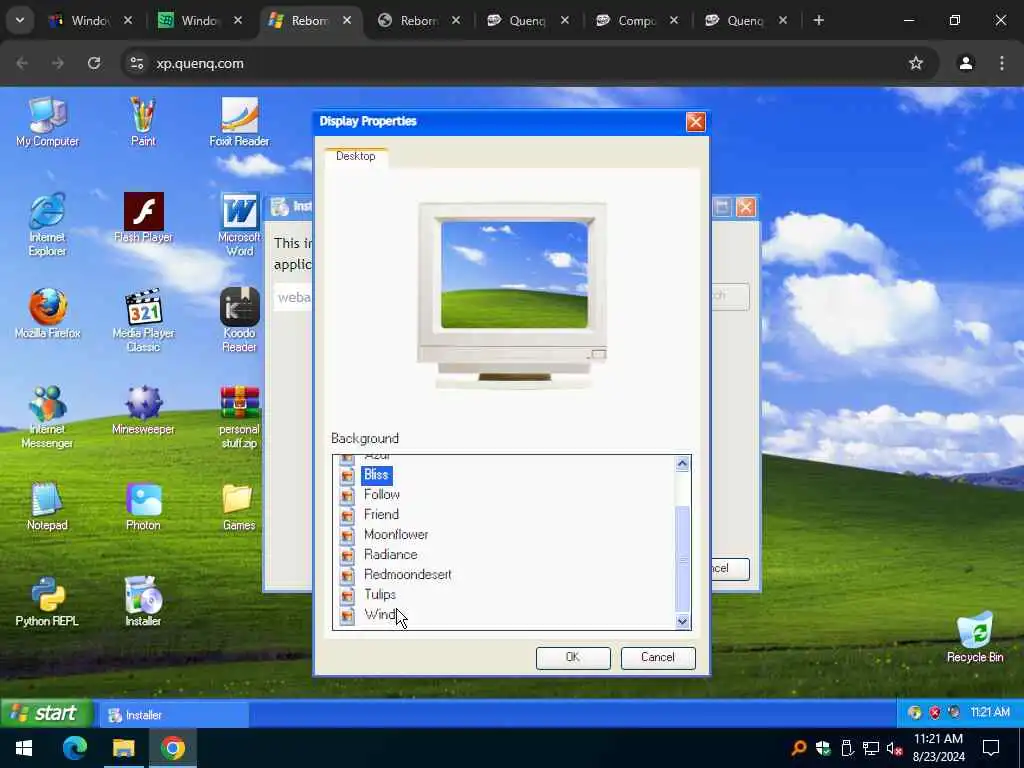
Task: Select the Foxit Reader desktop icon
Action: (239, 122)
